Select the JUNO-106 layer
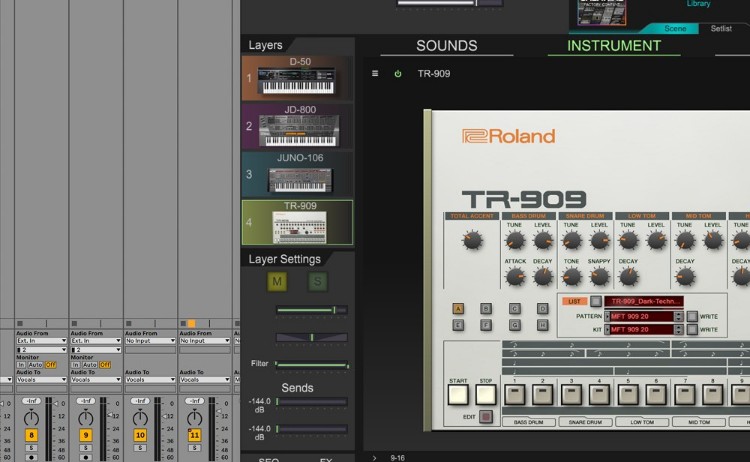This screenshot has width=750, height=462. (x=298, y=174)
